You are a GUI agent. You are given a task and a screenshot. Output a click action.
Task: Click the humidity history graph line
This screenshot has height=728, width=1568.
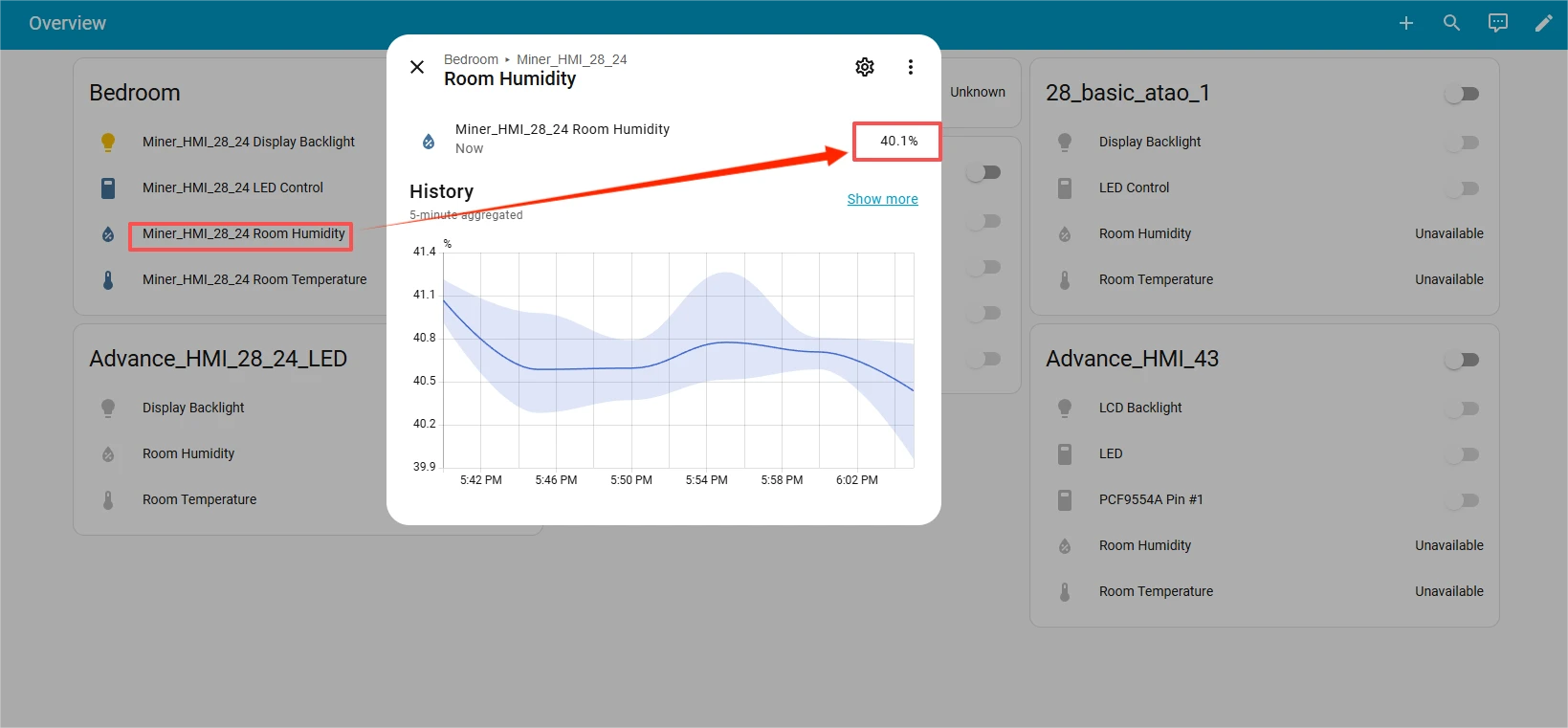point(593,368)
